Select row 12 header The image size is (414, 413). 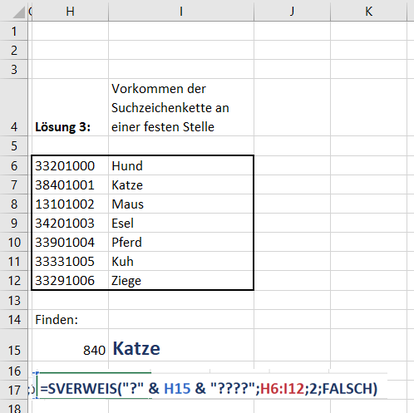[14, 281]
